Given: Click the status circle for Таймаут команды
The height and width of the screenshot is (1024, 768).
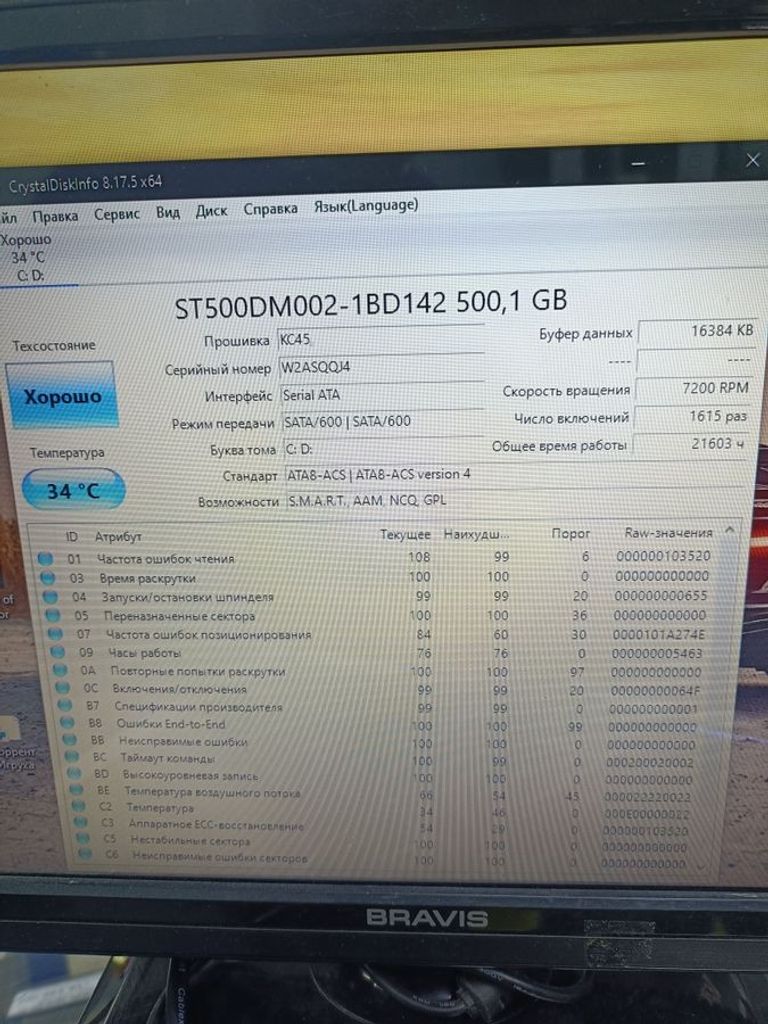Looking at the screenshot, I should pyautogui.click(x=72, y=758).
